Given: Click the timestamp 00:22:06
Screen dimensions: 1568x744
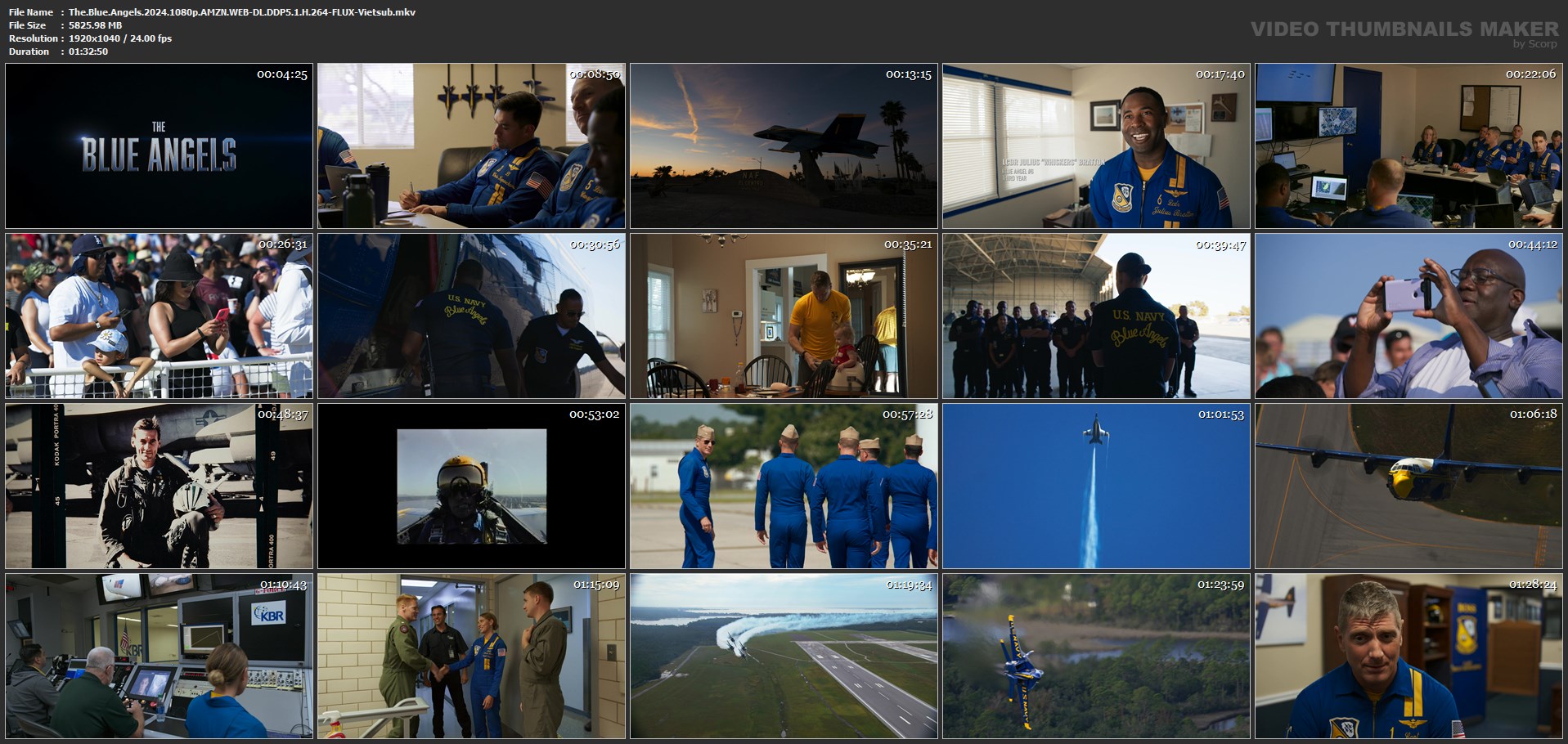Looking at the screenshot, I should pos(1531,74).
